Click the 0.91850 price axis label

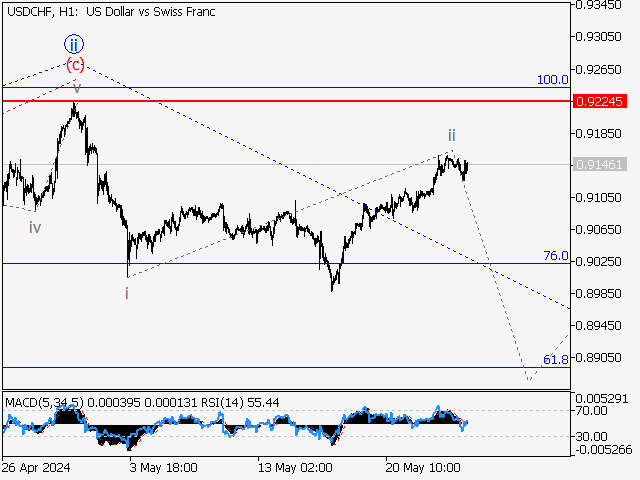coord(598,133)
